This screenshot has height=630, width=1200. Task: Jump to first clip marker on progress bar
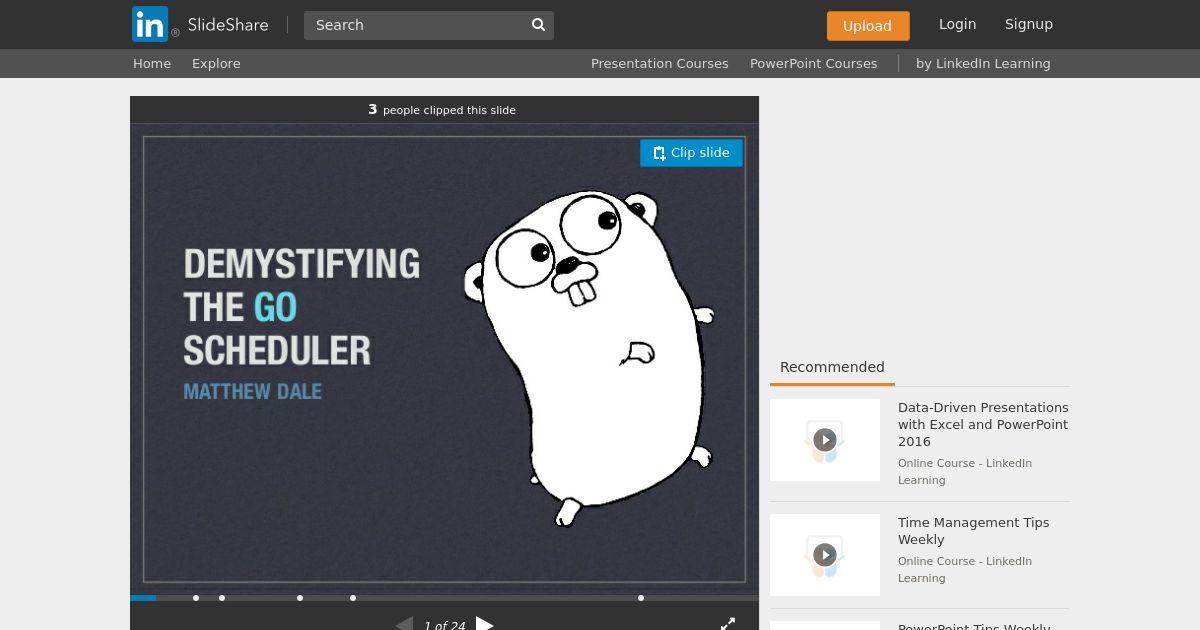[x=196, y=598]
